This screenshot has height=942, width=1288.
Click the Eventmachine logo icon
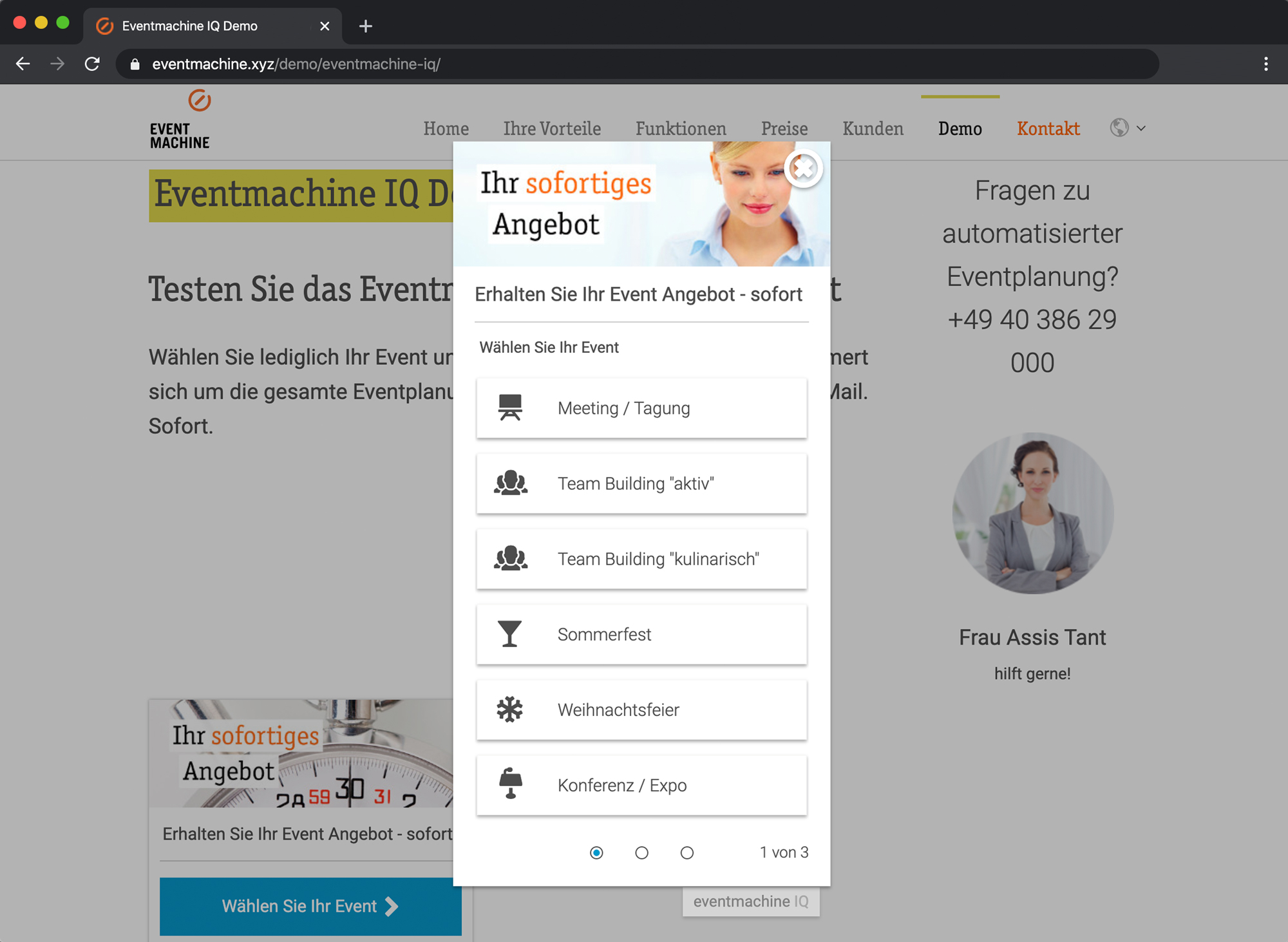[x=199, y=101]
